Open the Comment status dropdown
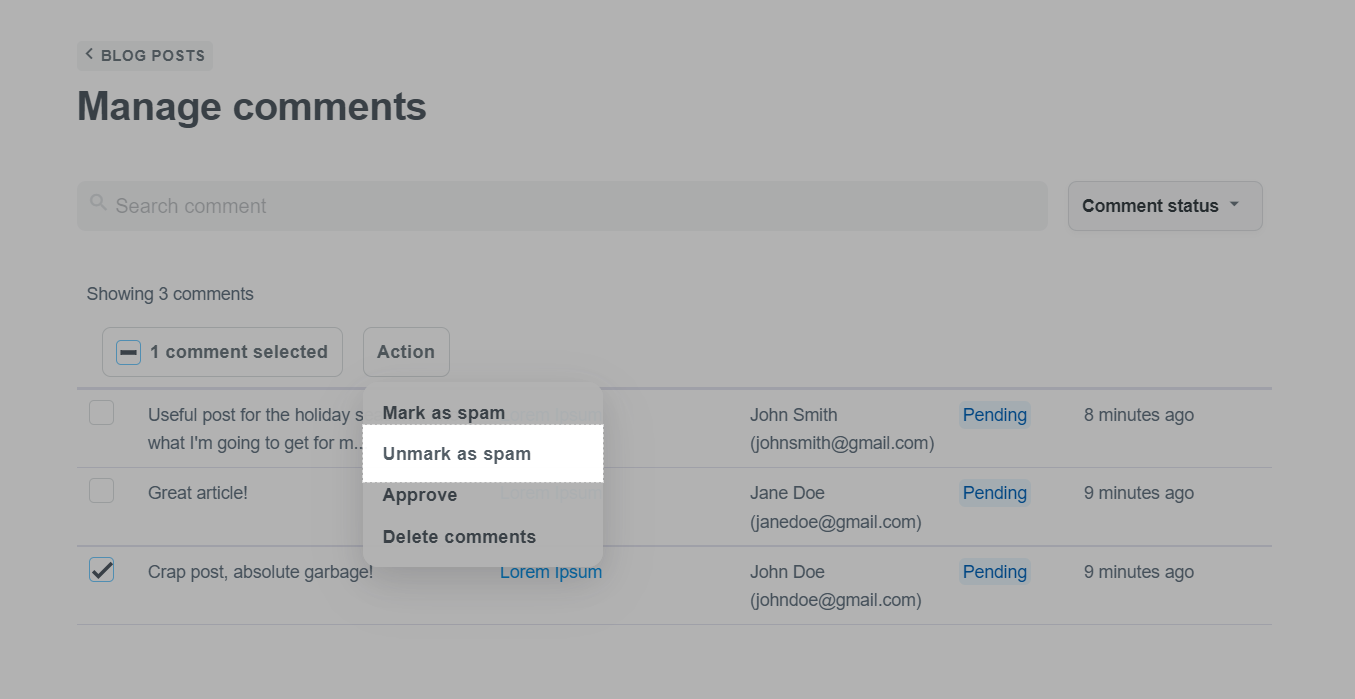Image resolution: width=1355 pixels, height=699 pixels. [1165, 206]
